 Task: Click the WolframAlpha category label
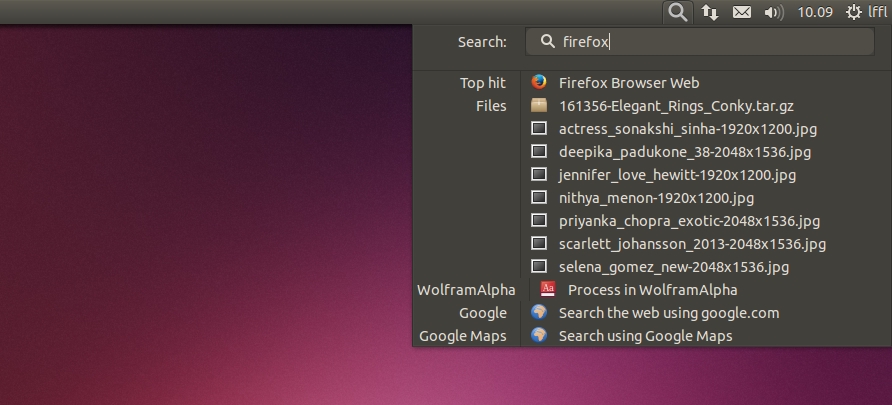click(466, 290)
